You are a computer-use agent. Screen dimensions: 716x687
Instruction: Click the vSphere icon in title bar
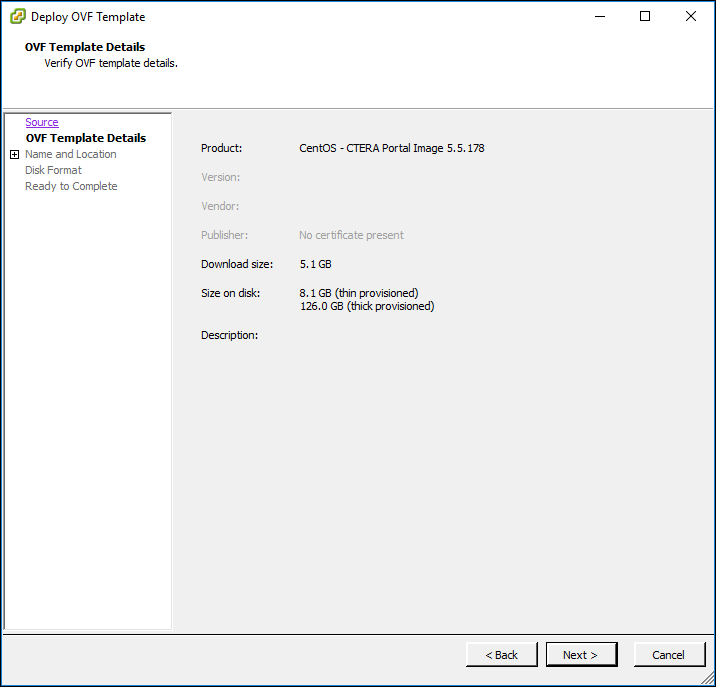click(x=17, y=16)
